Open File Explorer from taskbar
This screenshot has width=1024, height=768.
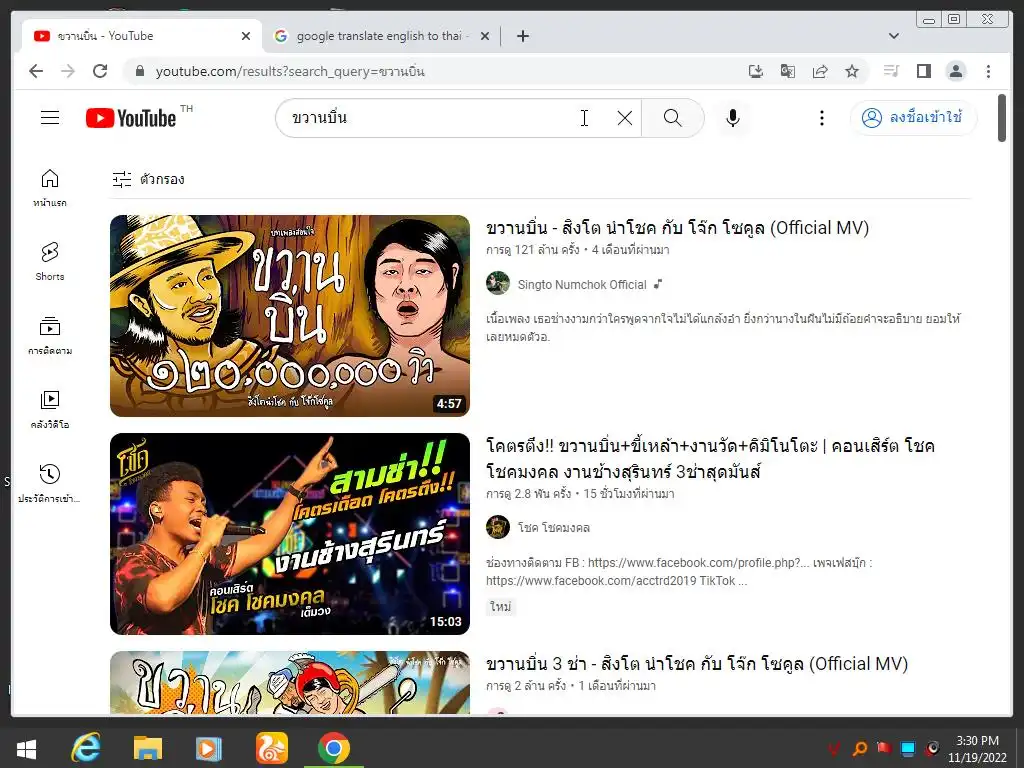pyautogui.click(x=148, y=748)
